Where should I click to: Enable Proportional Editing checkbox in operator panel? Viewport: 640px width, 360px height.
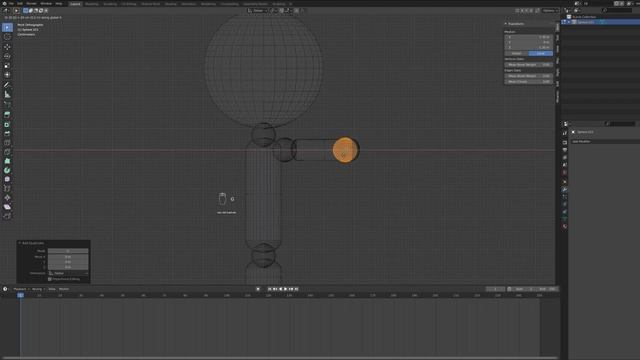[x=50, y=279]
